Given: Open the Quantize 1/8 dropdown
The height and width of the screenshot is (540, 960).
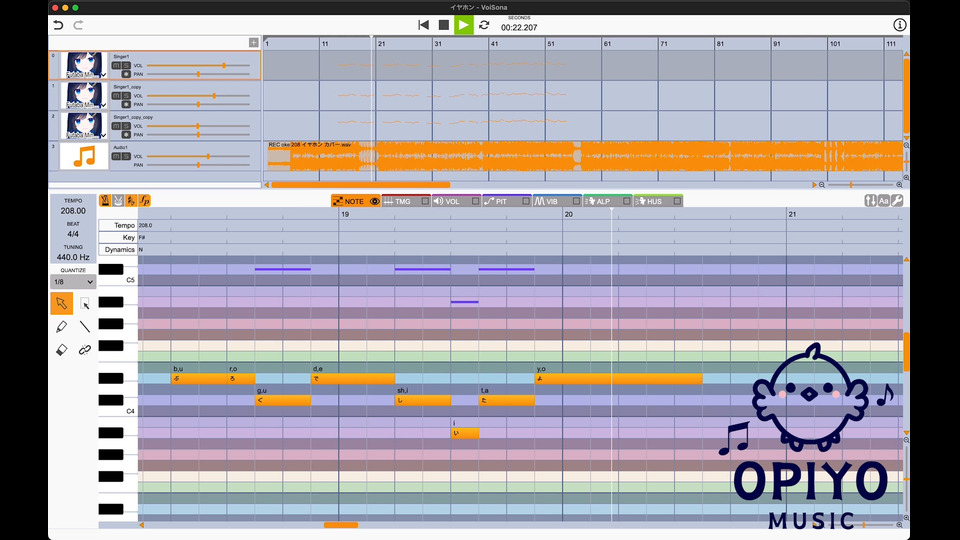Looking at the screenshot, I should (x=71, y=282).
